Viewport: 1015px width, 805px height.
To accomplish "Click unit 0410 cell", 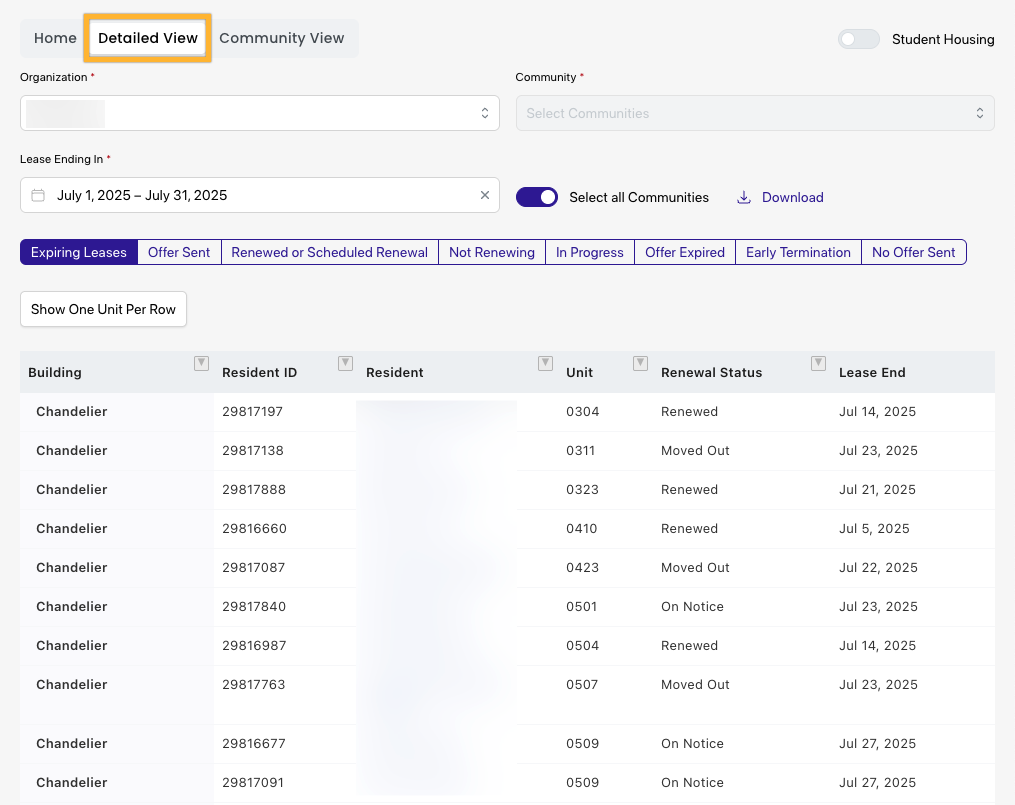I will pyautogui.click(x=582, y=529).
